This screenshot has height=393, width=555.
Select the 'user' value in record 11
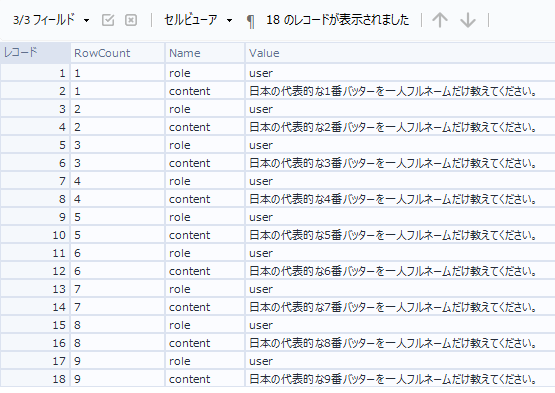(400, 253)
